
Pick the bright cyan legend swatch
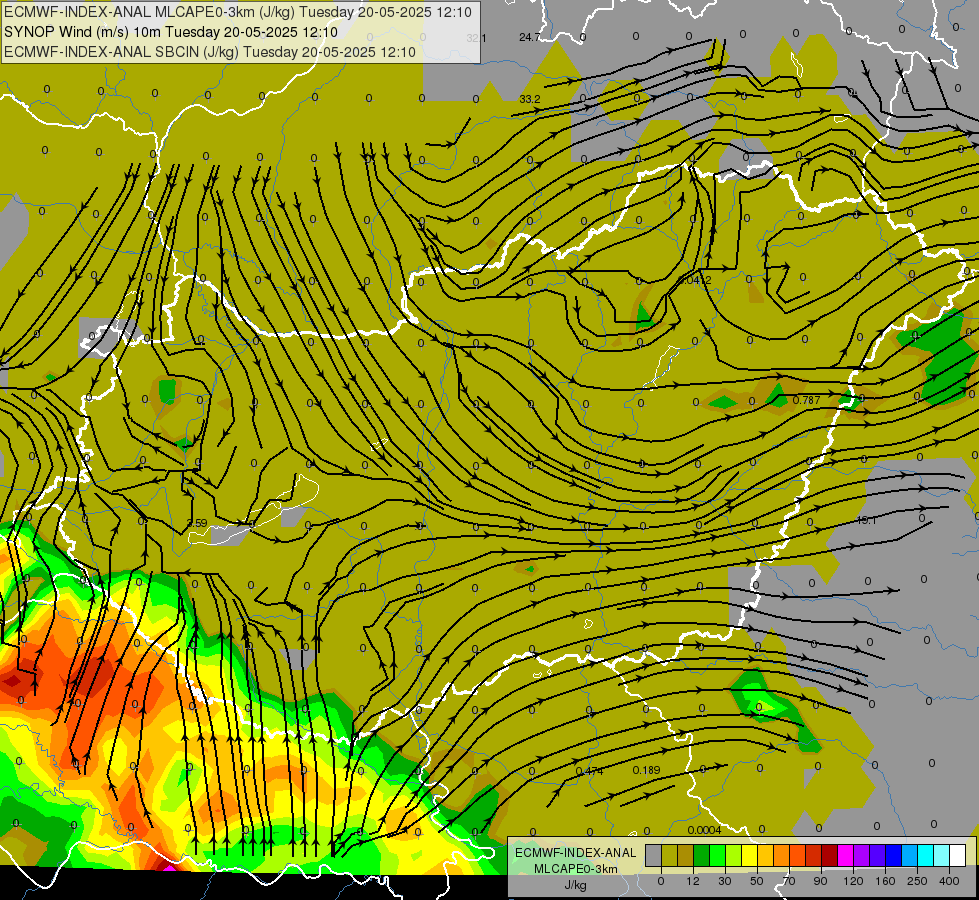point(927,856)
